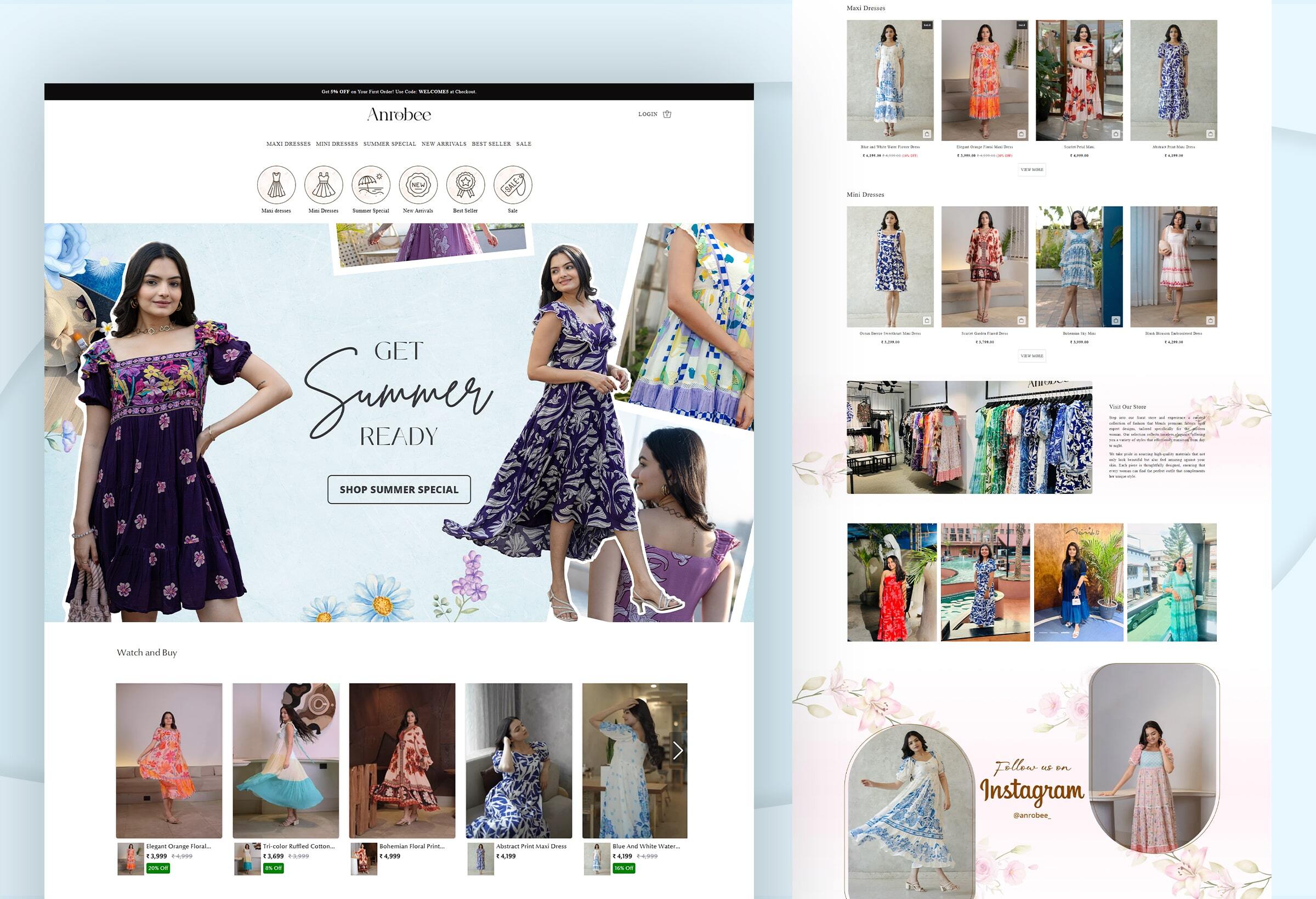Screen dimensions: 1316x899
Task: Advance Watch and Buy carousel with next arrow
Action: (678, 750)
